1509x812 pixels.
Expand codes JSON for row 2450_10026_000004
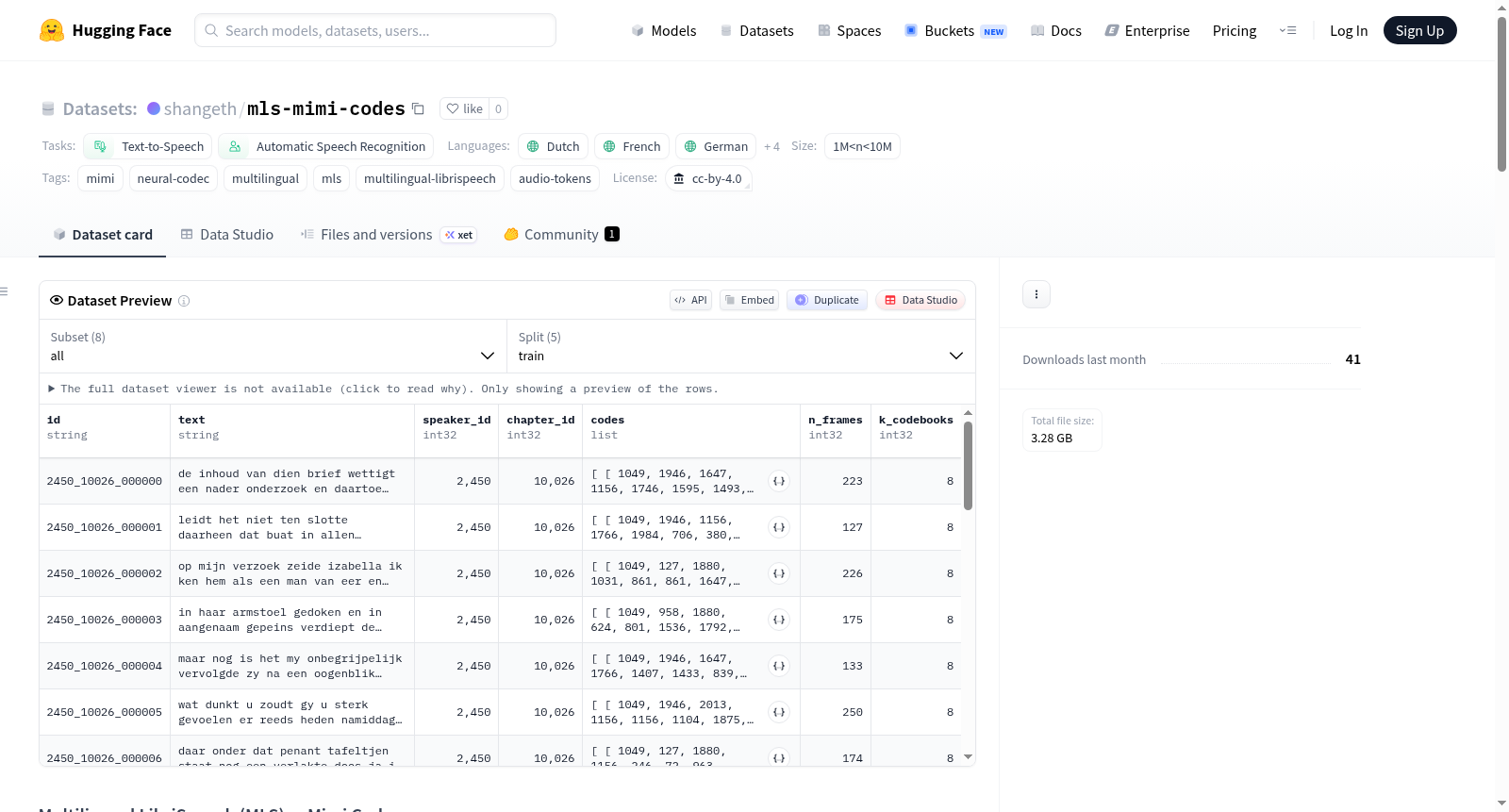pos(779,666)
